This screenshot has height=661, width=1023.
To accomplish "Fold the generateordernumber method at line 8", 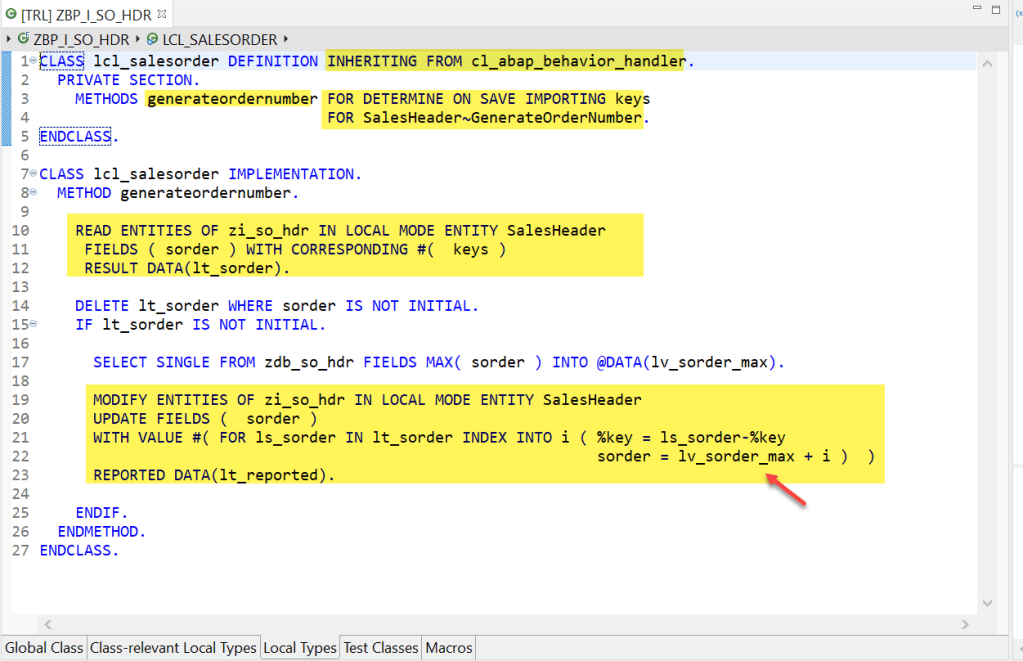I will (34, 193).
